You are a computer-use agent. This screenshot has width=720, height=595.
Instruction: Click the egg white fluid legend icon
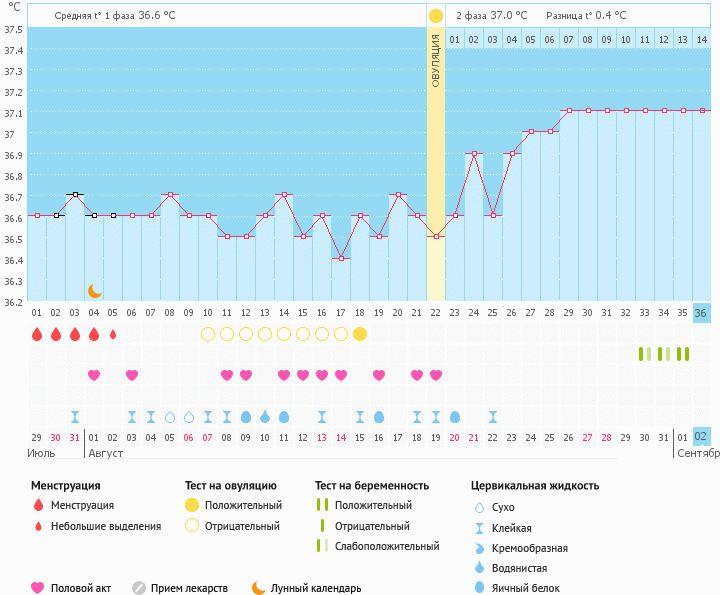478,588
